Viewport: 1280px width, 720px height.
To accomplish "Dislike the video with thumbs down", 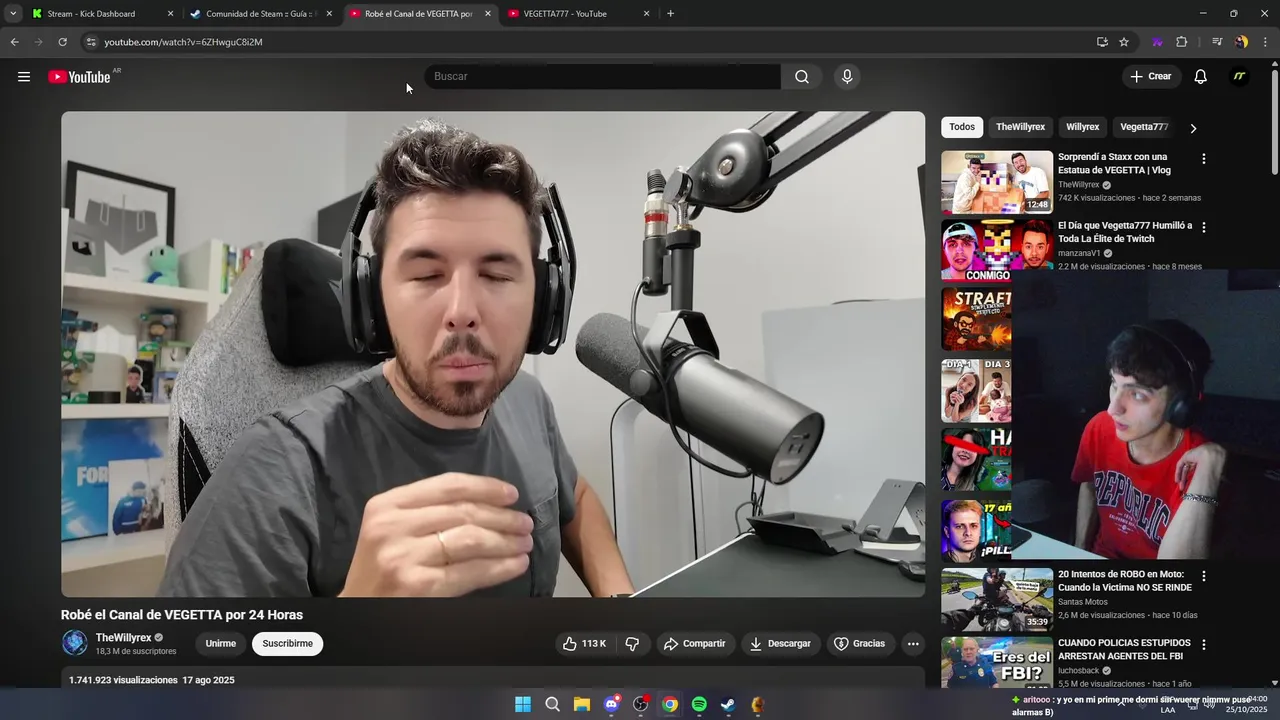I will pos(632,644).
